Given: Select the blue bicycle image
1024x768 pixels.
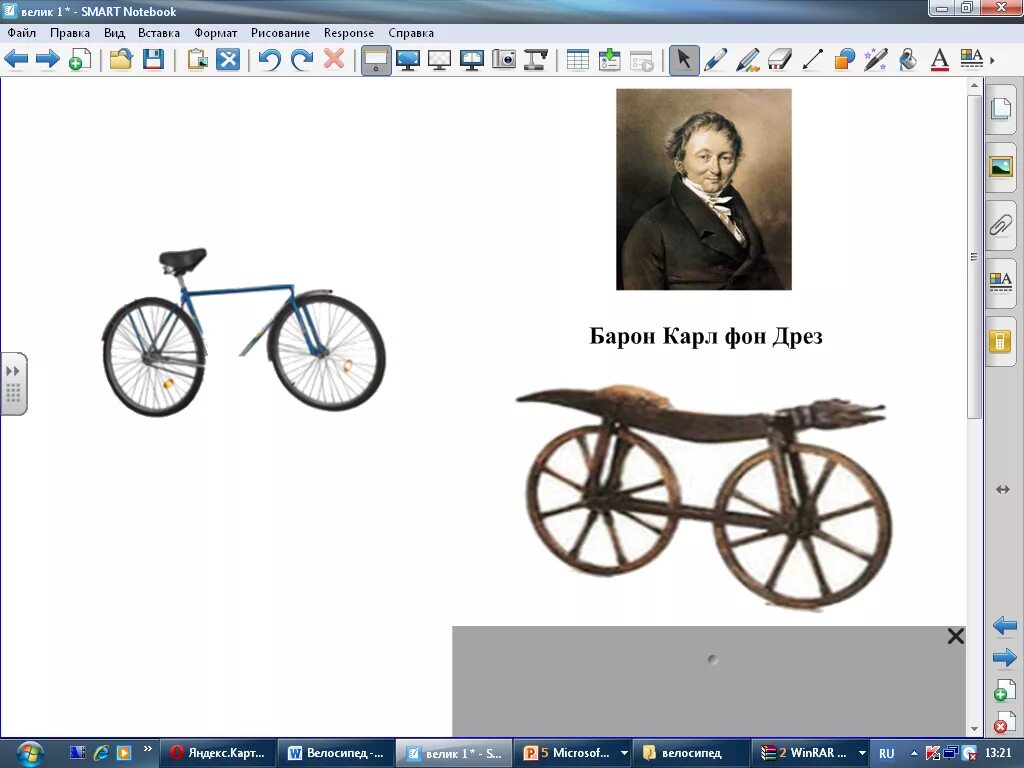Looking at the screenshot, I should tap(243, 332).
